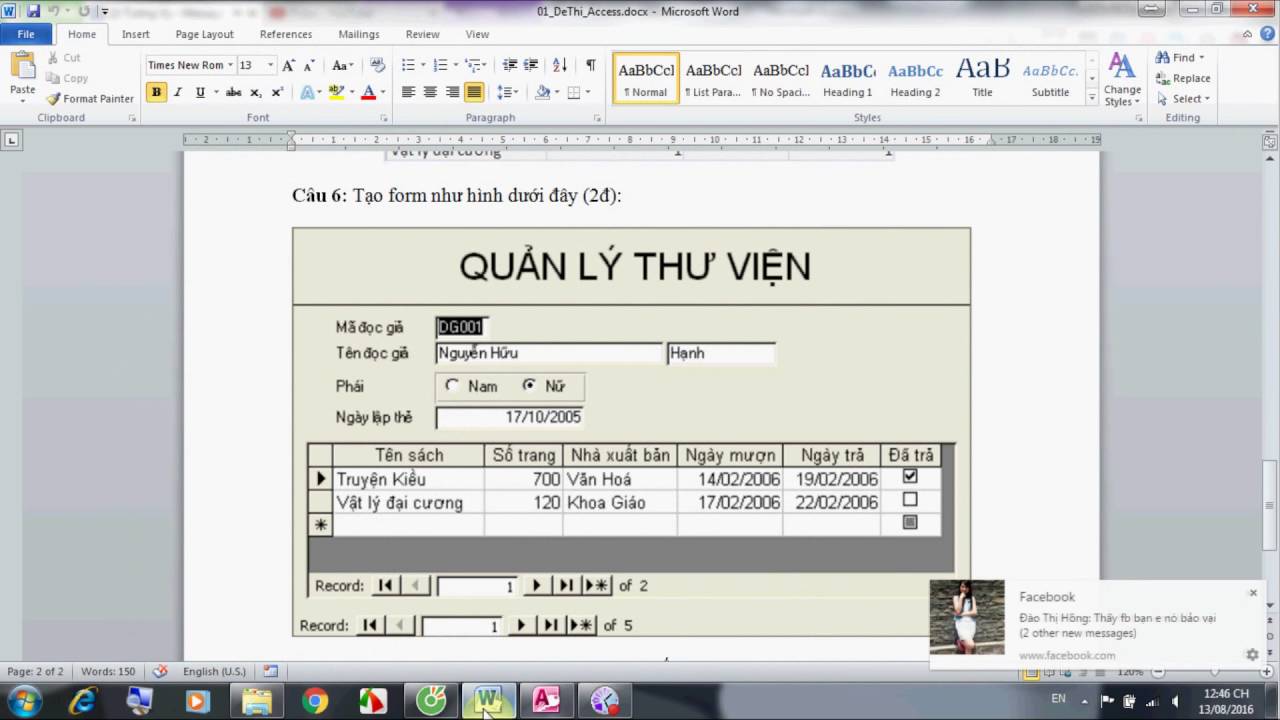Switch to the References tab
This screenshot has height=720, width=1280.
coord(286,34)
